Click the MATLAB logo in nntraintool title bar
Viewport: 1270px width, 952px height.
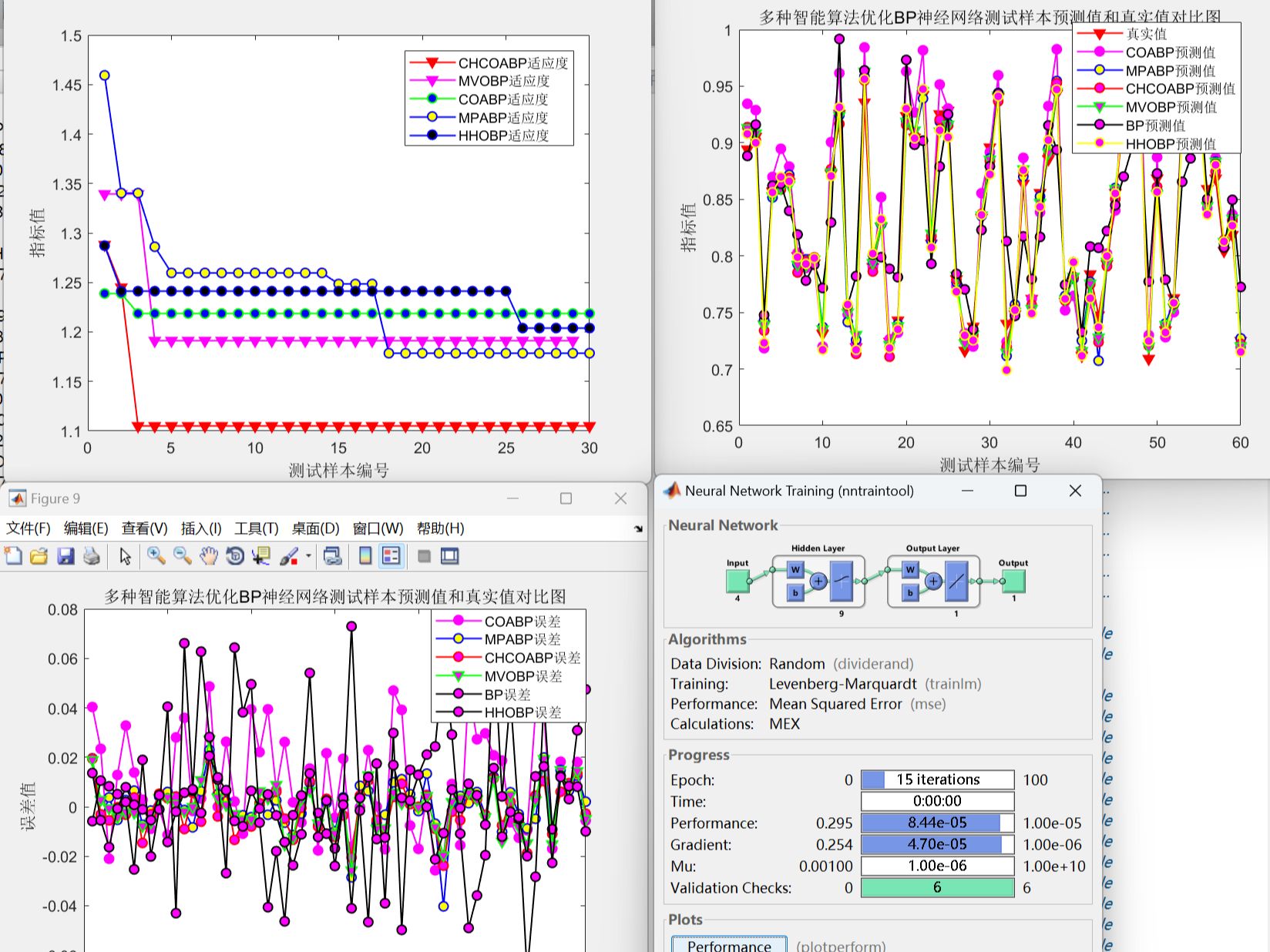672,491
